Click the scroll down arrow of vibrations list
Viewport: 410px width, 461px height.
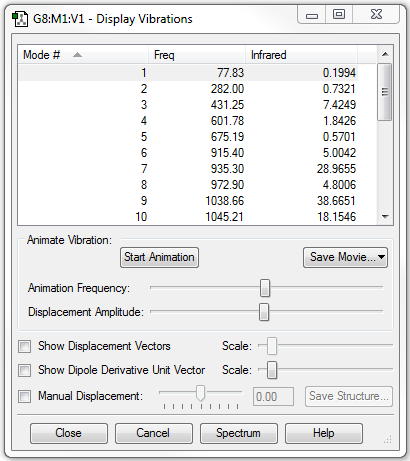(385, 217)
